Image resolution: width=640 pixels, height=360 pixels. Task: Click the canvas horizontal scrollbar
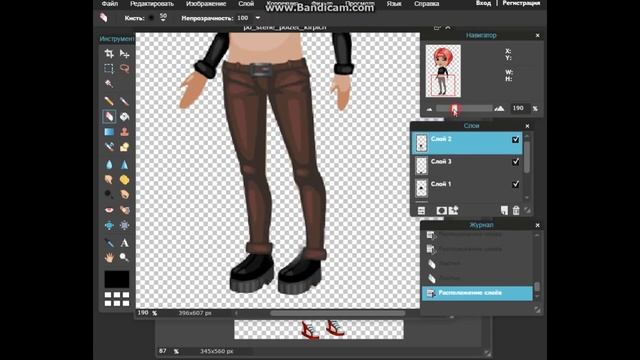click(x=338, y=313)
